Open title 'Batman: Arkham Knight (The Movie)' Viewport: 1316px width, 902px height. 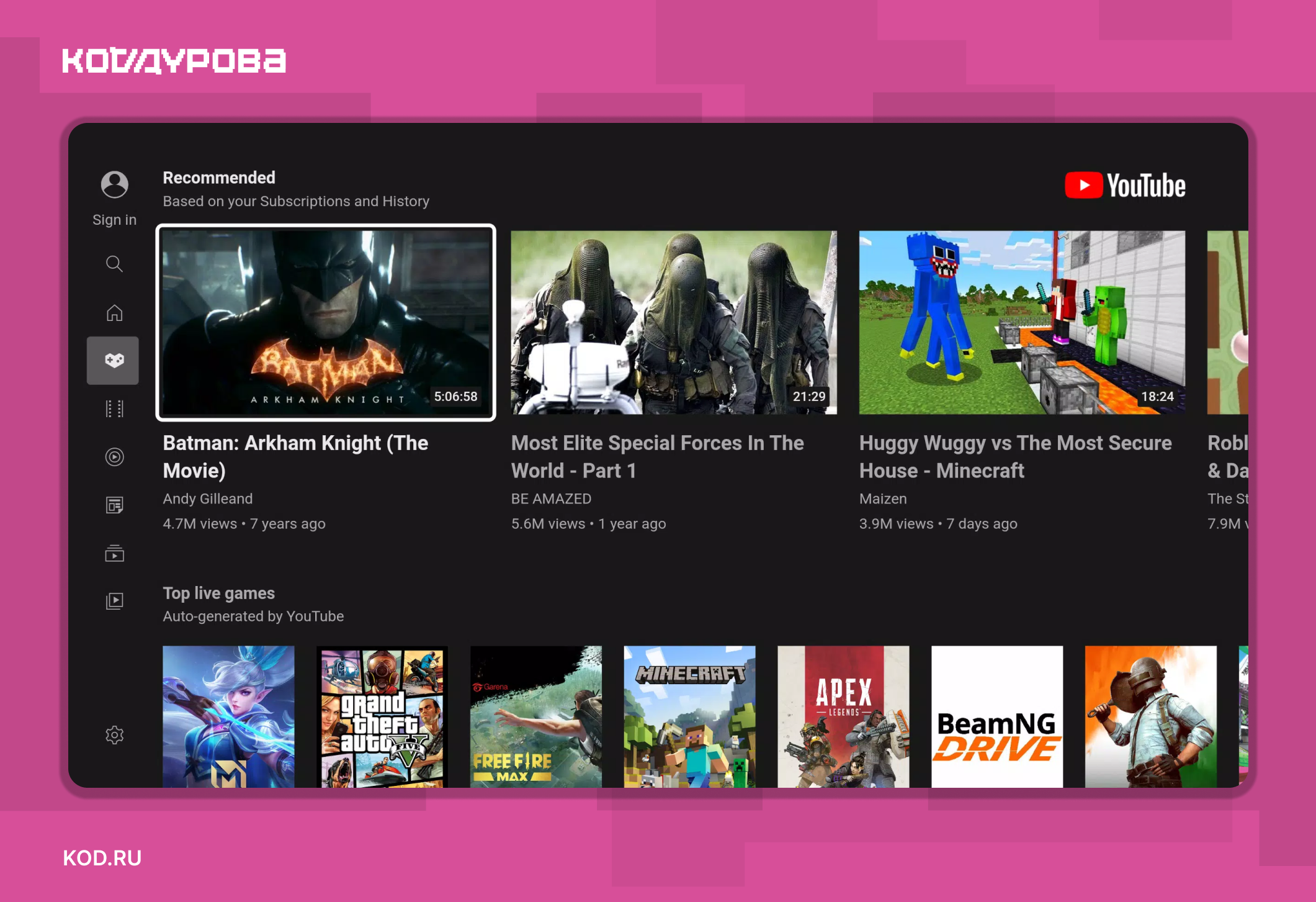point(295,457)
